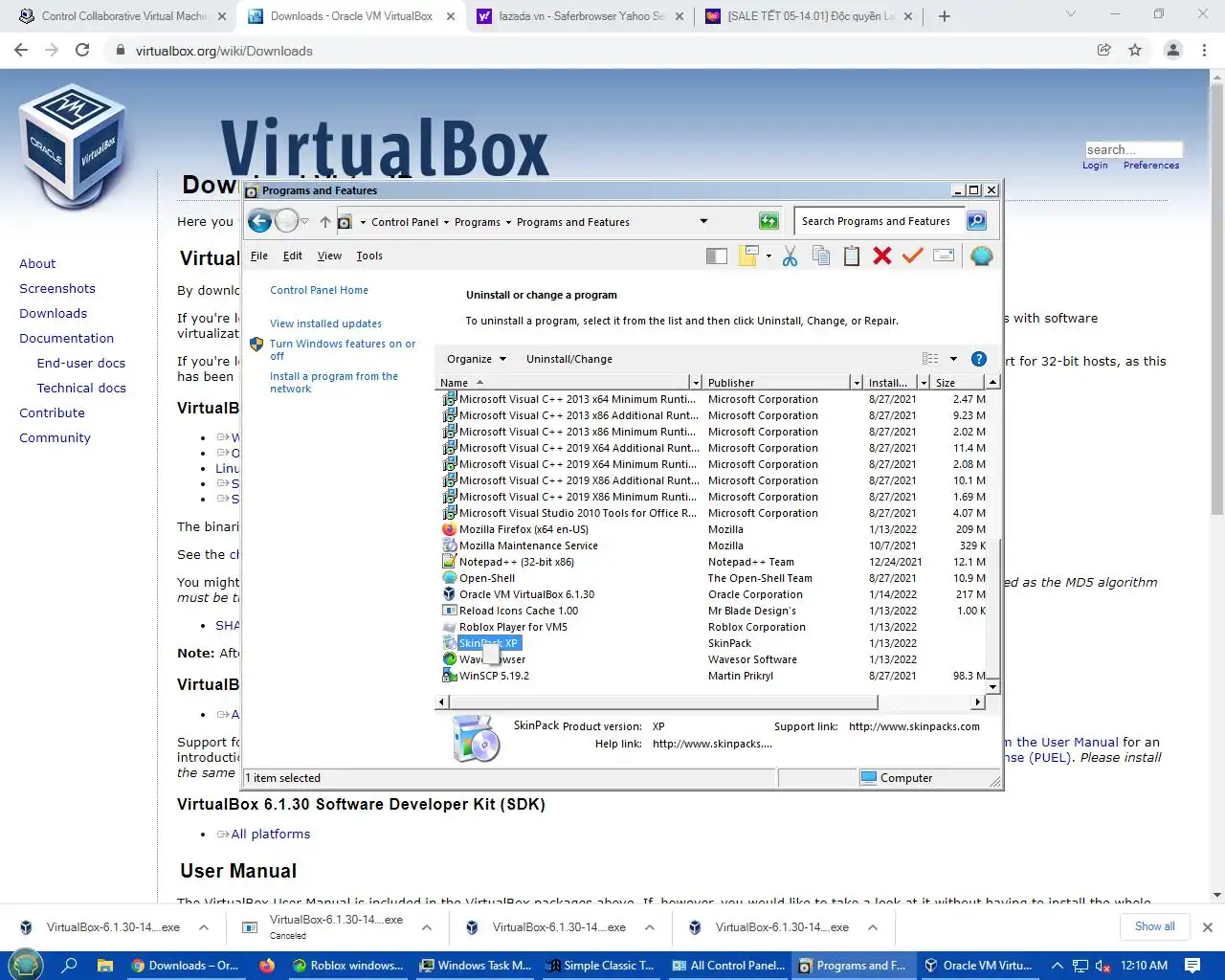1225x980 pixels.
Task: Reload the VirtualBox downloads page
Action: pyautogui.click(x=83, y=50)
